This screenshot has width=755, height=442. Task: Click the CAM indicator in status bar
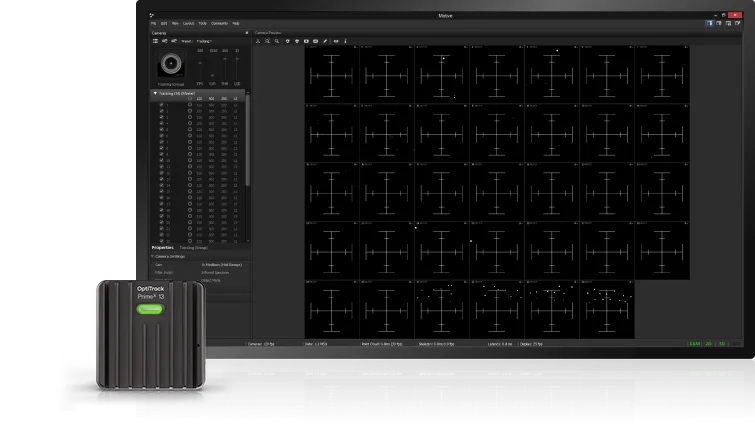pos(694,344)
